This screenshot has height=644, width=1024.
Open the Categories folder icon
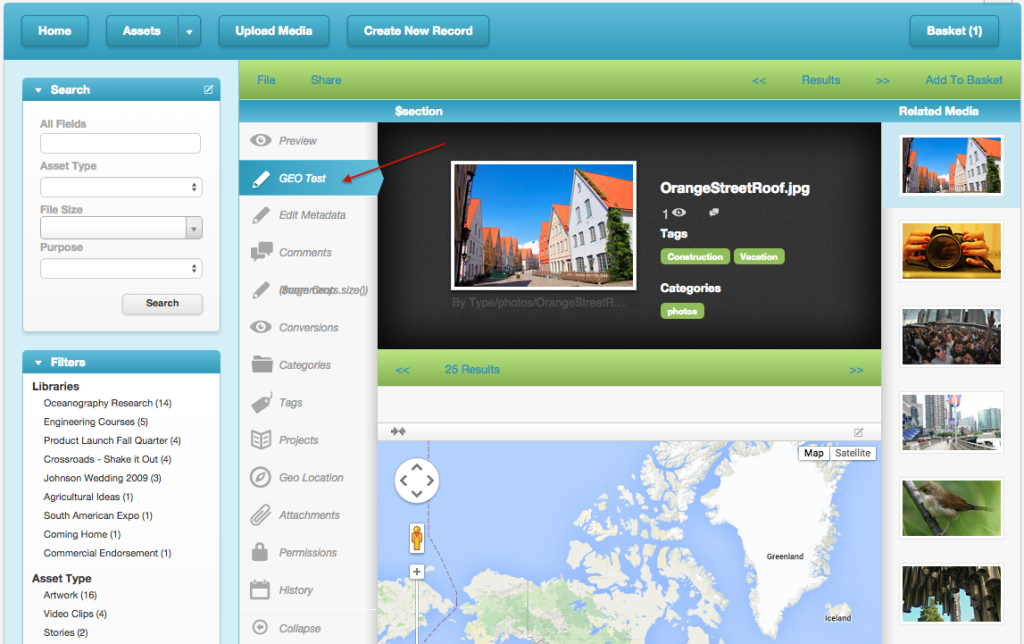tap(261, 364)
